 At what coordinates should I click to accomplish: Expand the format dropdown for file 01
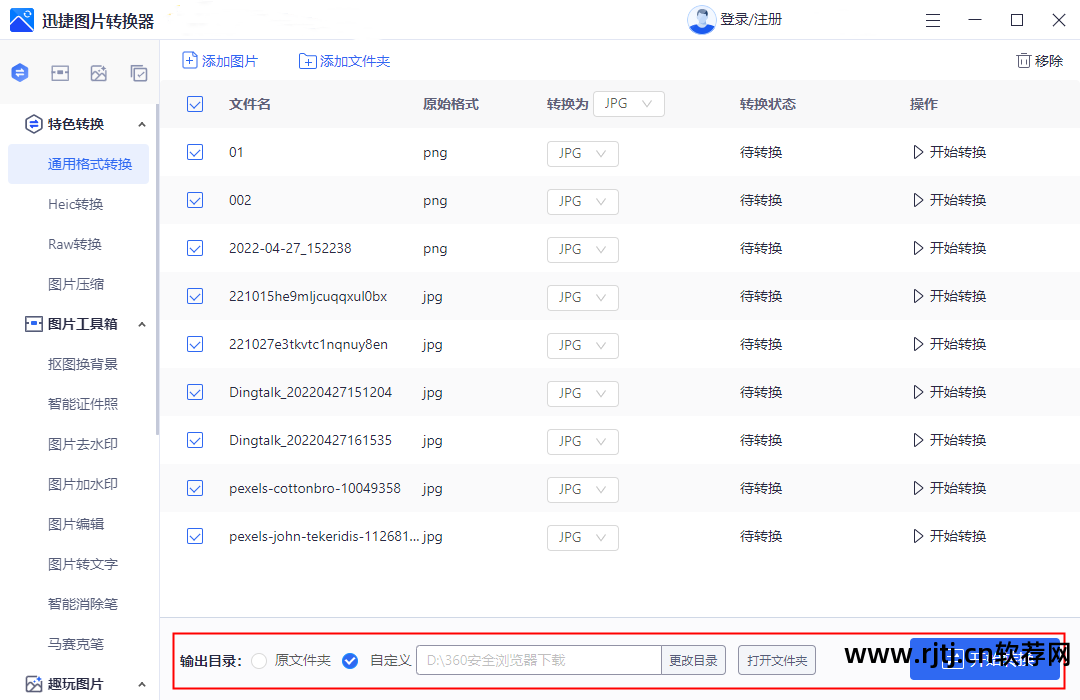pos(582,153)
